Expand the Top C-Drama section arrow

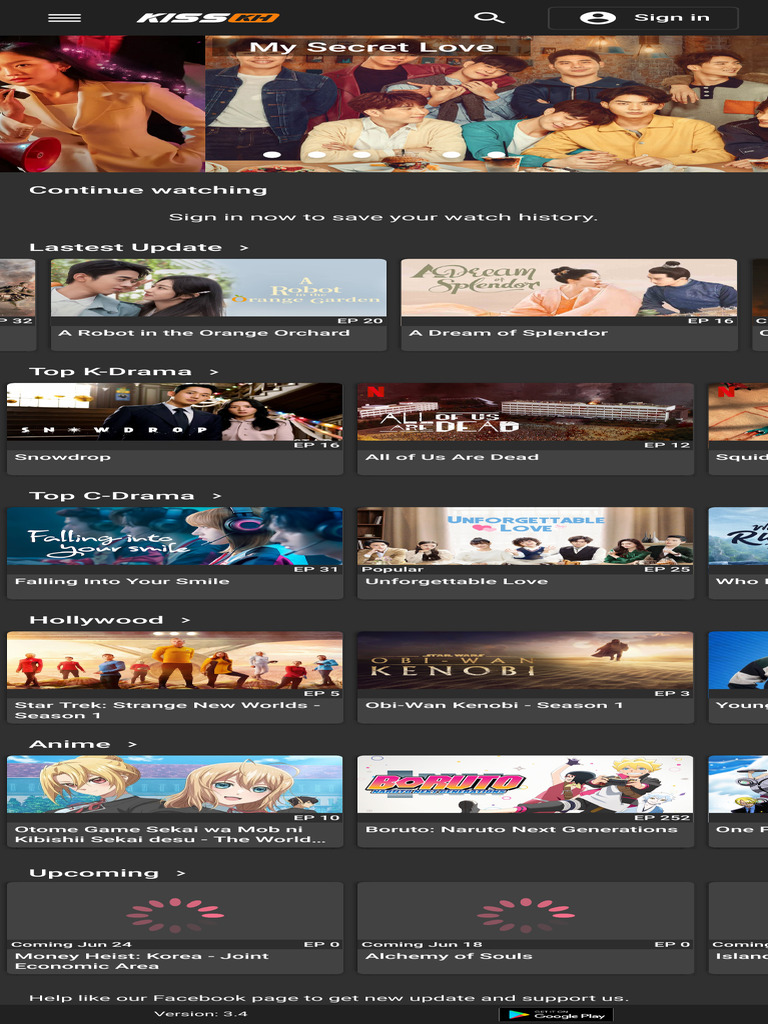coord(216,496)
